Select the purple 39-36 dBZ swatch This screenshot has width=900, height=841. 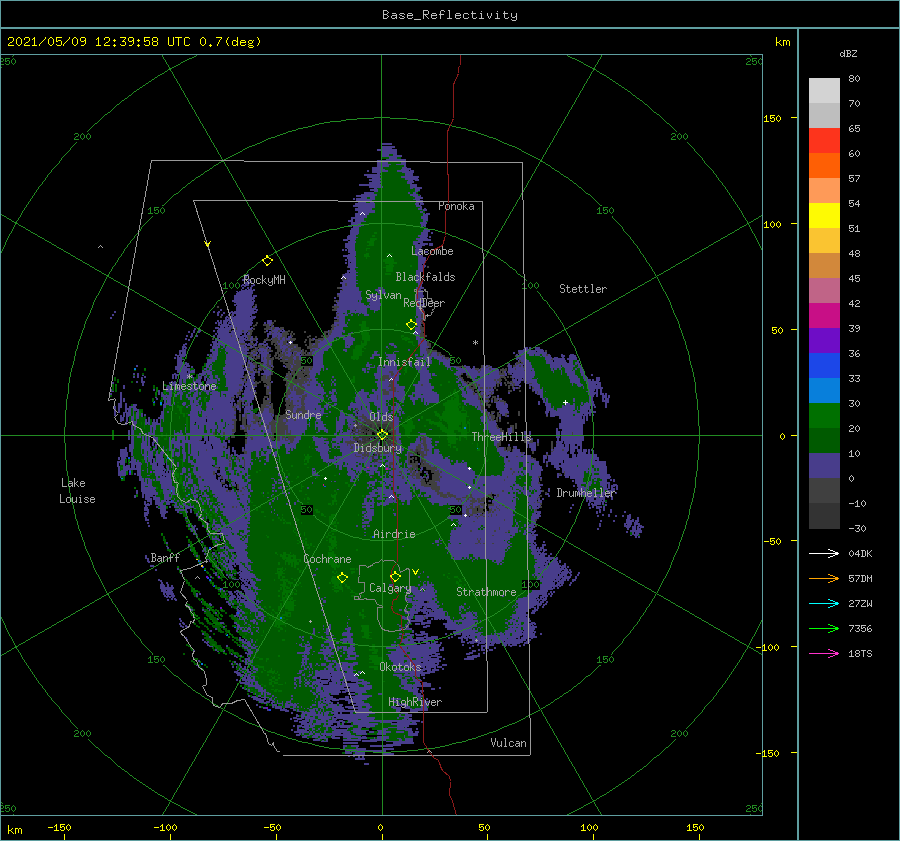[x=824, y=341]
